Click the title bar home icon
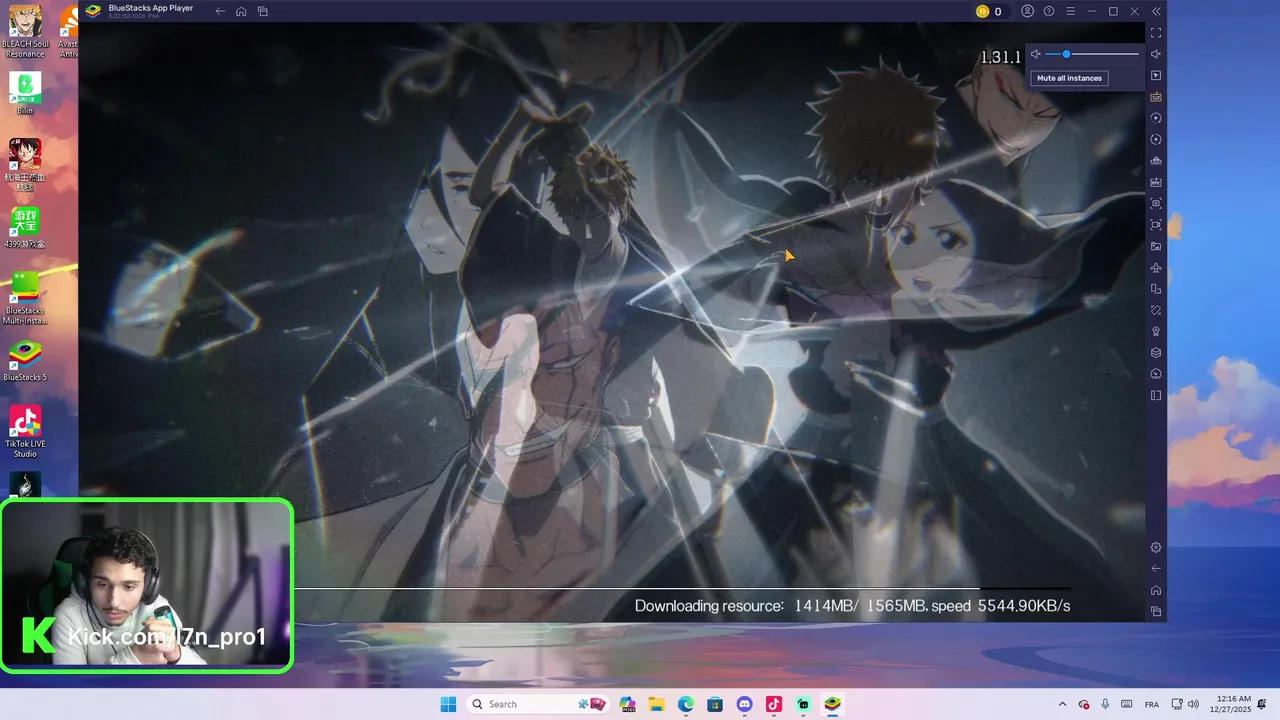The image size is (1280, 720). [241, 11]
